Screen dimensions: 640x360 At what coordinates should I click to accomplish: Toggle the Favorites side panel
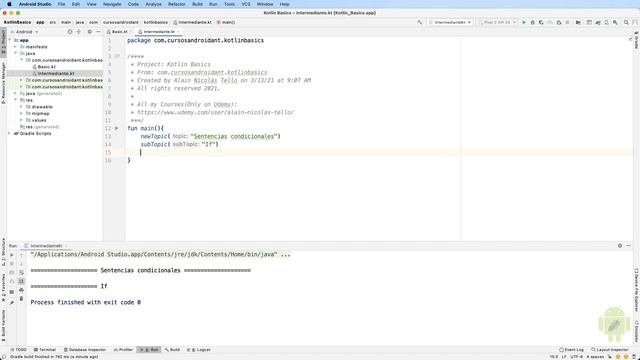pyautogui.click(x=3, y=289)
